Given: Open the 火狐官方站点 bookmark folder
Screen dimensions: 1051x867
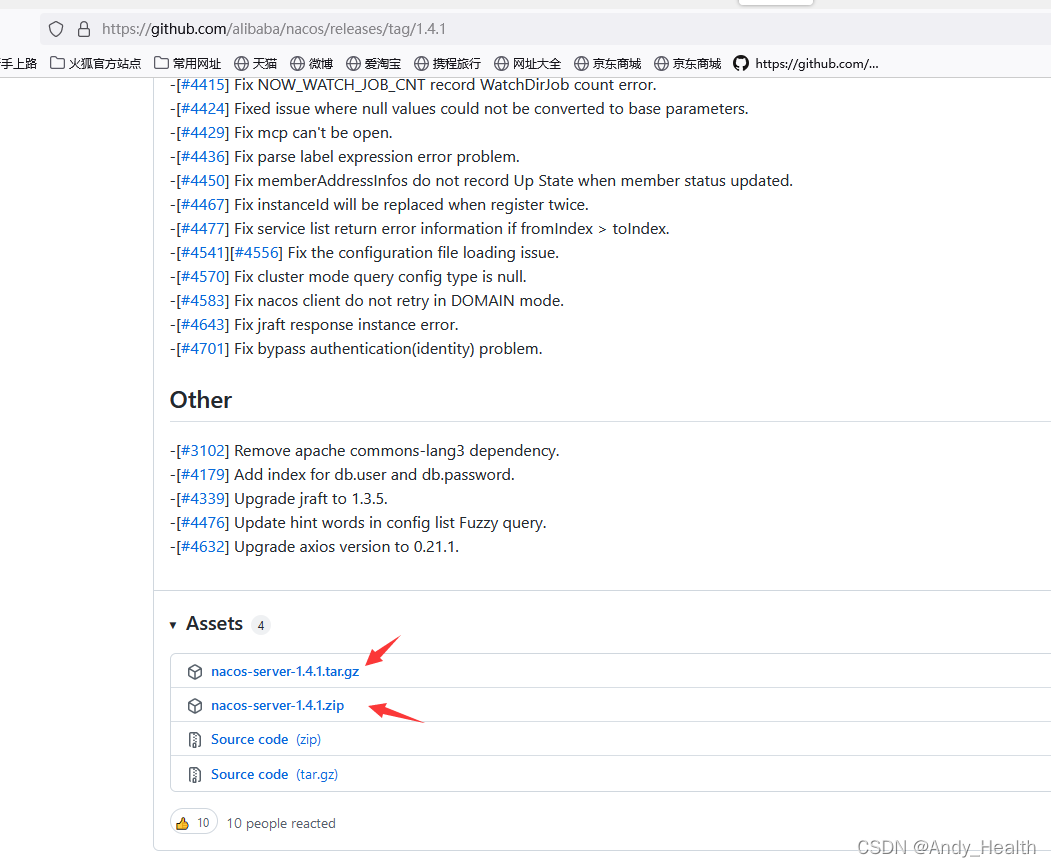Looking at the screenshot, I should [x=96, y=64].
